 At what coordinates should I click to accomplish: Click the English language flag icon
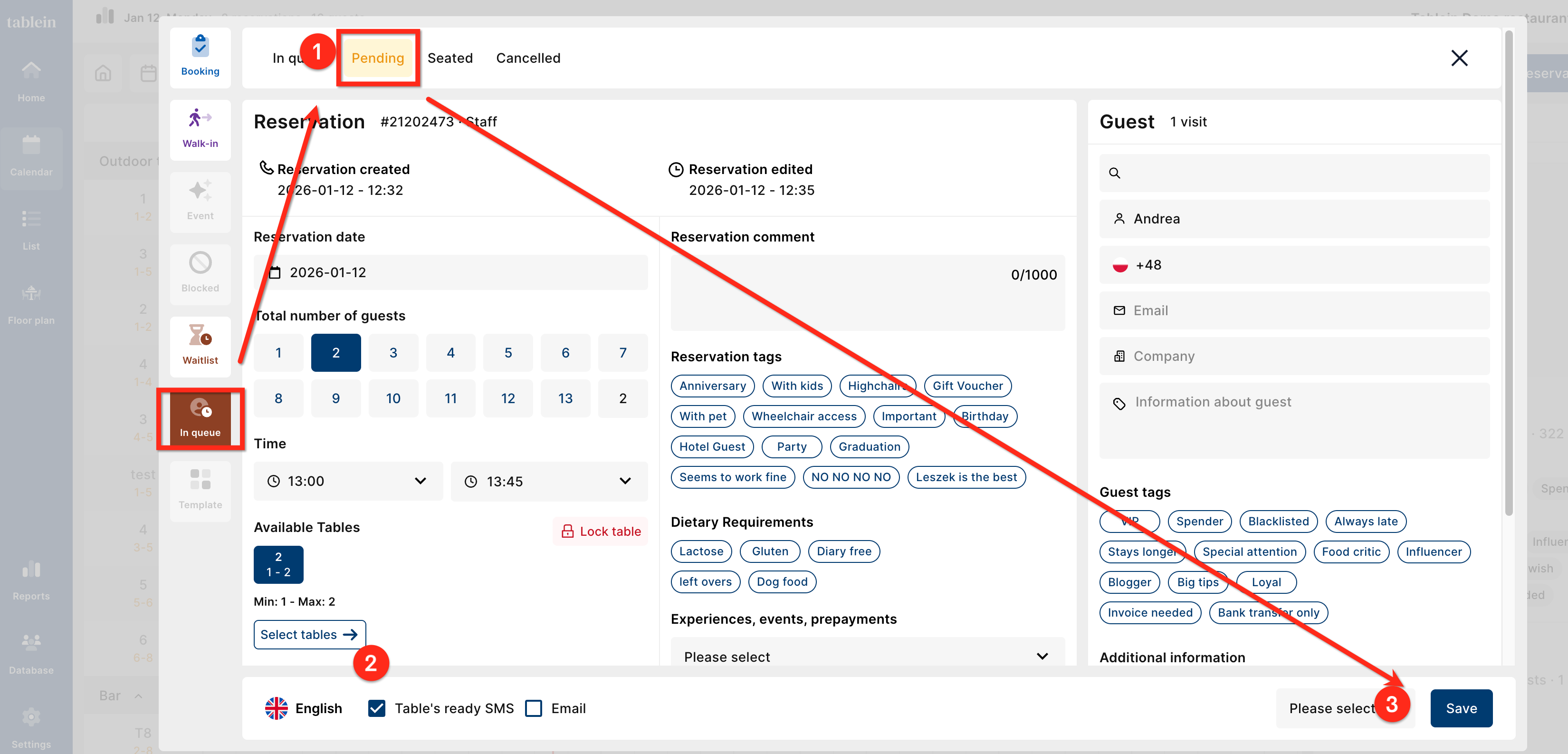click(x=277, y=708)
